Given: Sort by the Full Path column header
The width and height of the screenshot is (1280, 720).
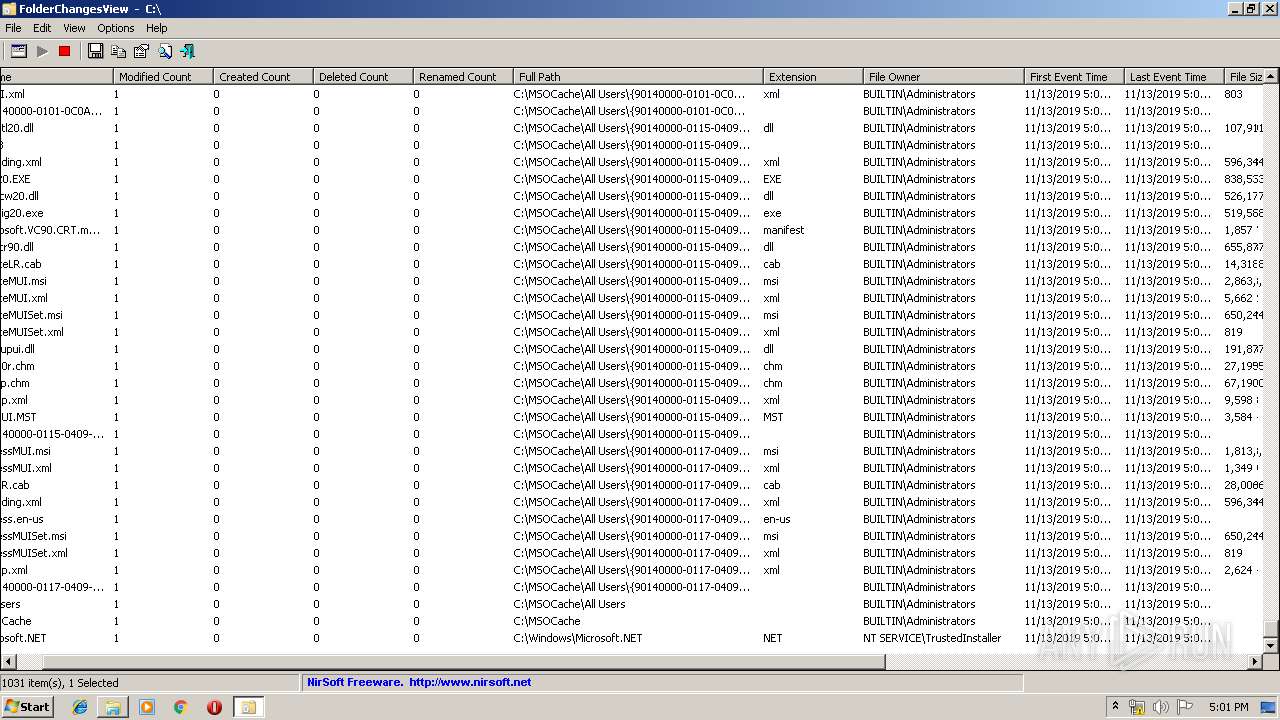Looking at the screenshot, I should pos(638,77).
